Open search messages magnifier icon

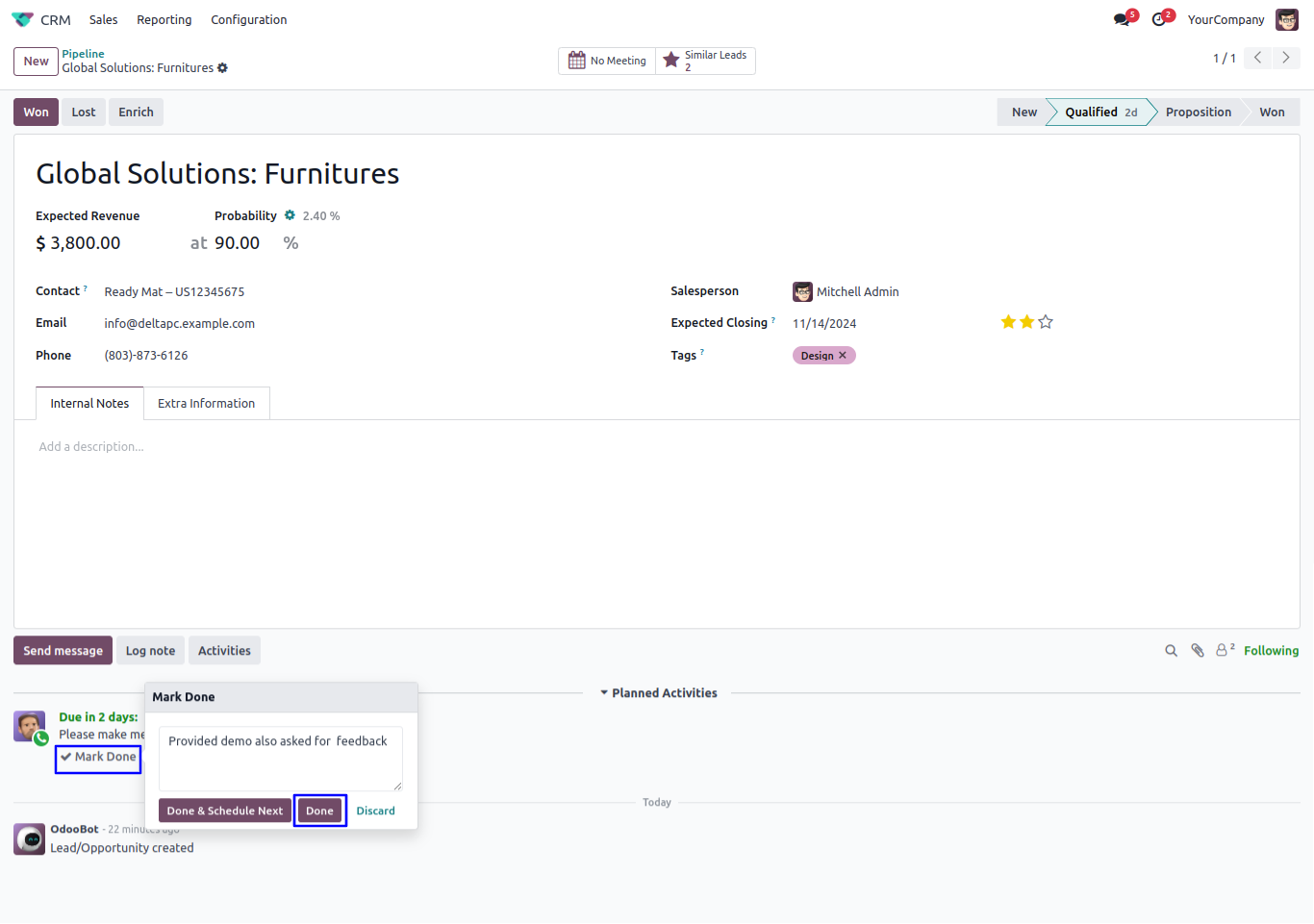click(x=1171, y=651)
